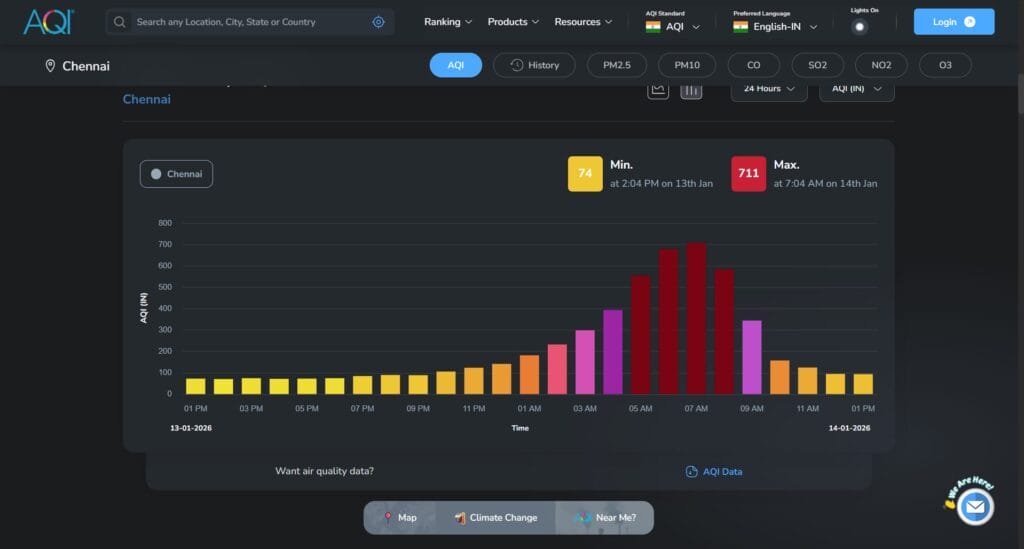Viewport: 1024px width, 549px height.
Task: Select the bar chart view icon
Action: [691, 90]
